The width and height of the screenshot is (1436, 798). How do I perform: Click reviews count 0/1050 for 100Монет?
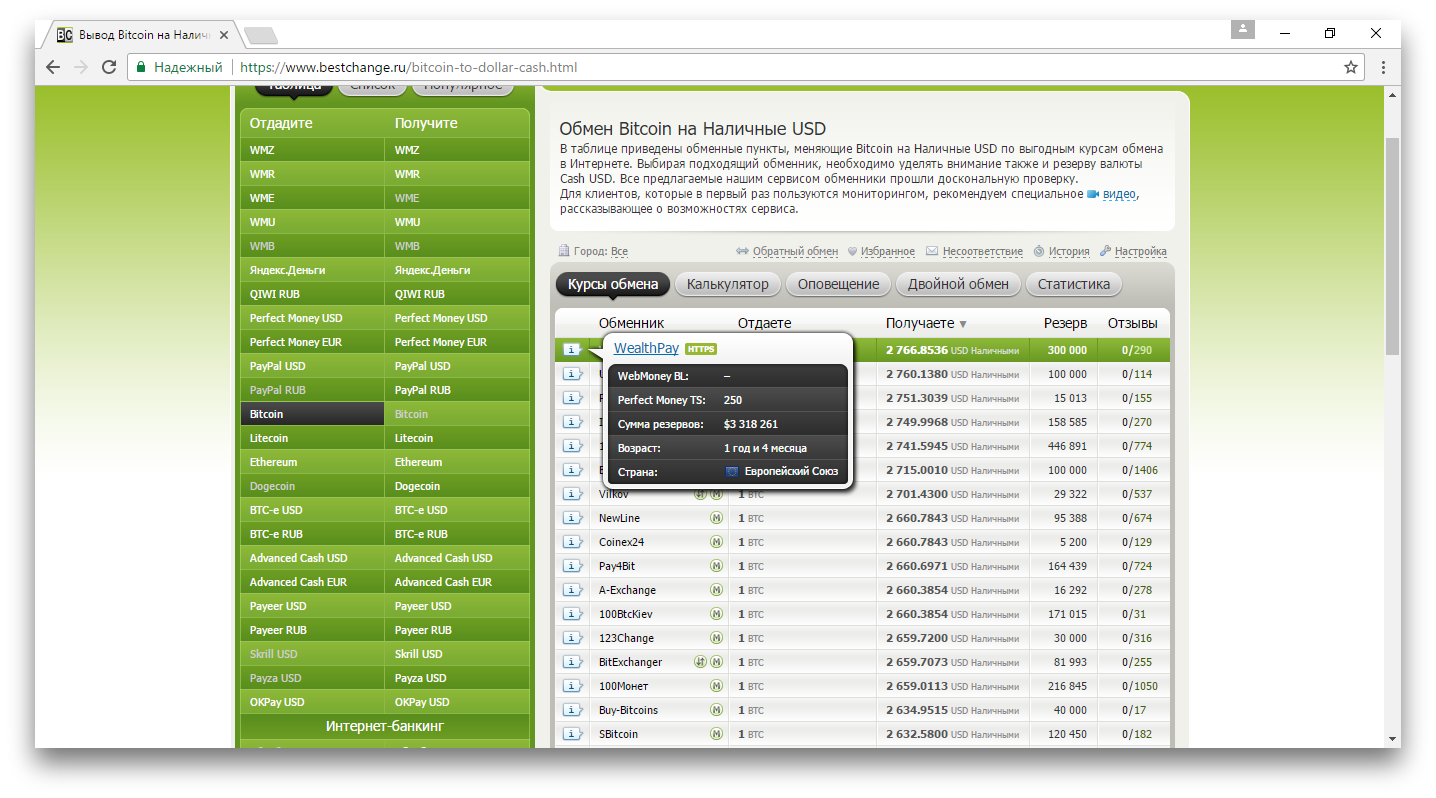[x=1139, y=686]
